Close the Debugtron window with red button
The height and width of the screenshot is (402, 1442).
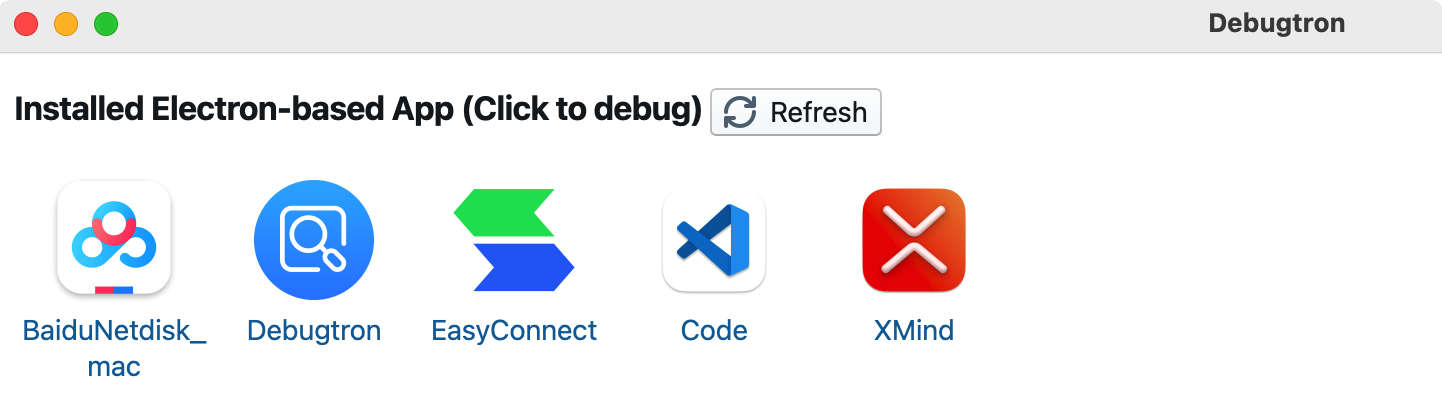tap(26, 25)
